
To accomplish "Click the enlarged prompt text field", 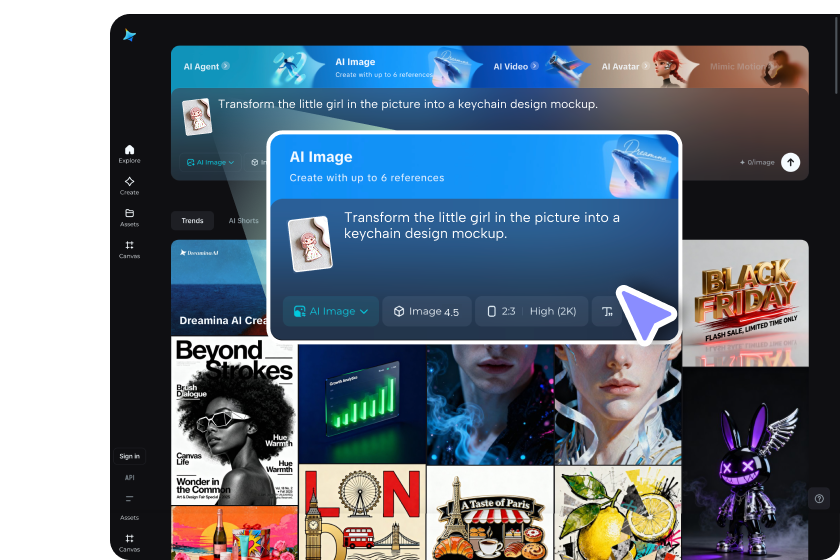I will [482, 226].
